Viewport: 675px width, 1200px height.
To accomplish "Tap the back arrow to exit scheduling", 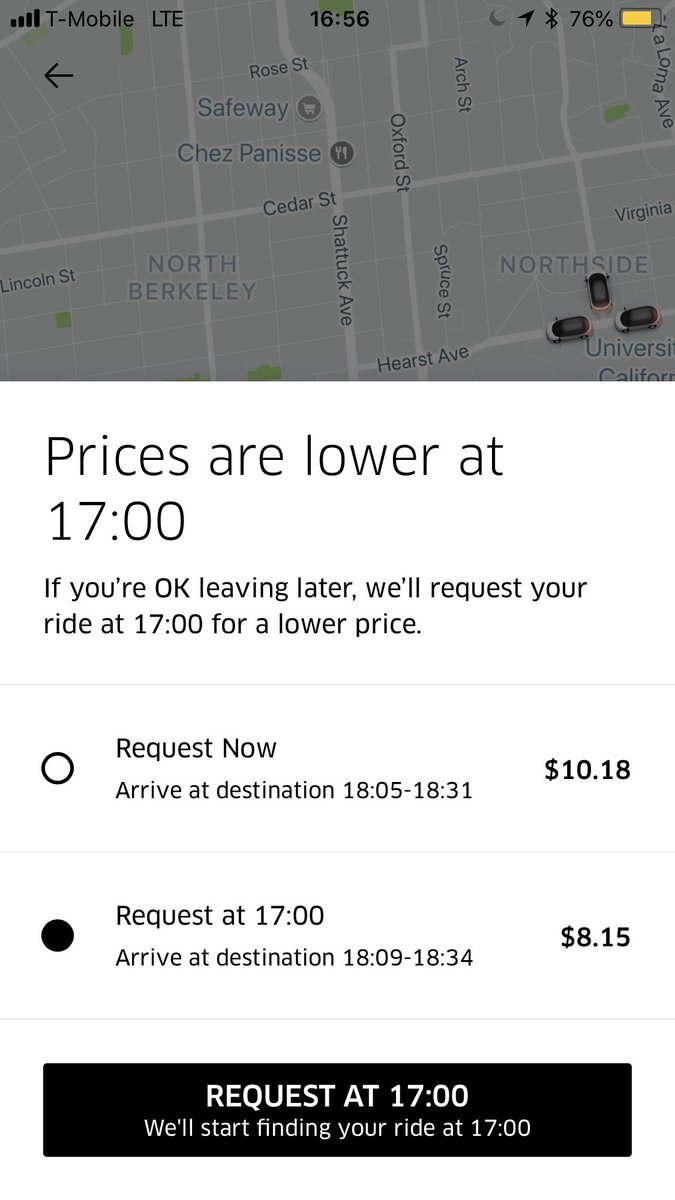I will [58, 74].
